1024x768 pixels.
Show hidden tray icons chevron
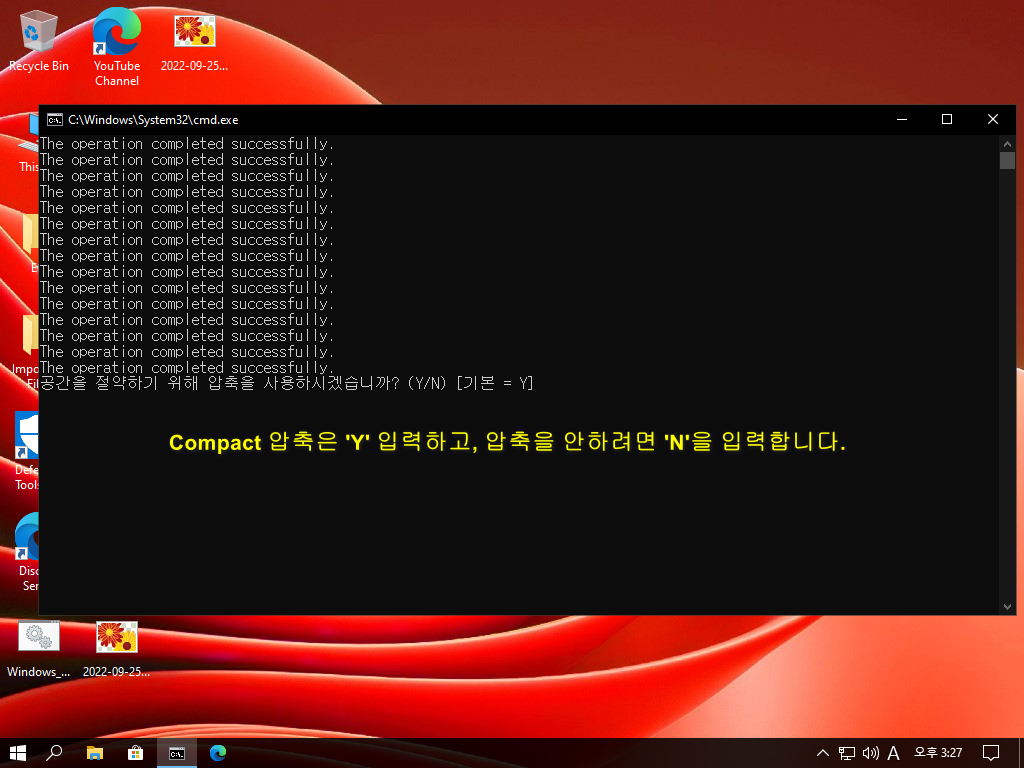click(823, 753)
